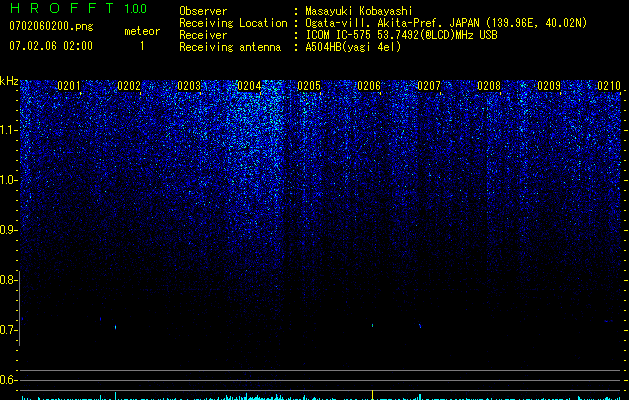Click the 0.9 kHz axis label
Viewport: 629px width, 400px height.
coord(8,230)
